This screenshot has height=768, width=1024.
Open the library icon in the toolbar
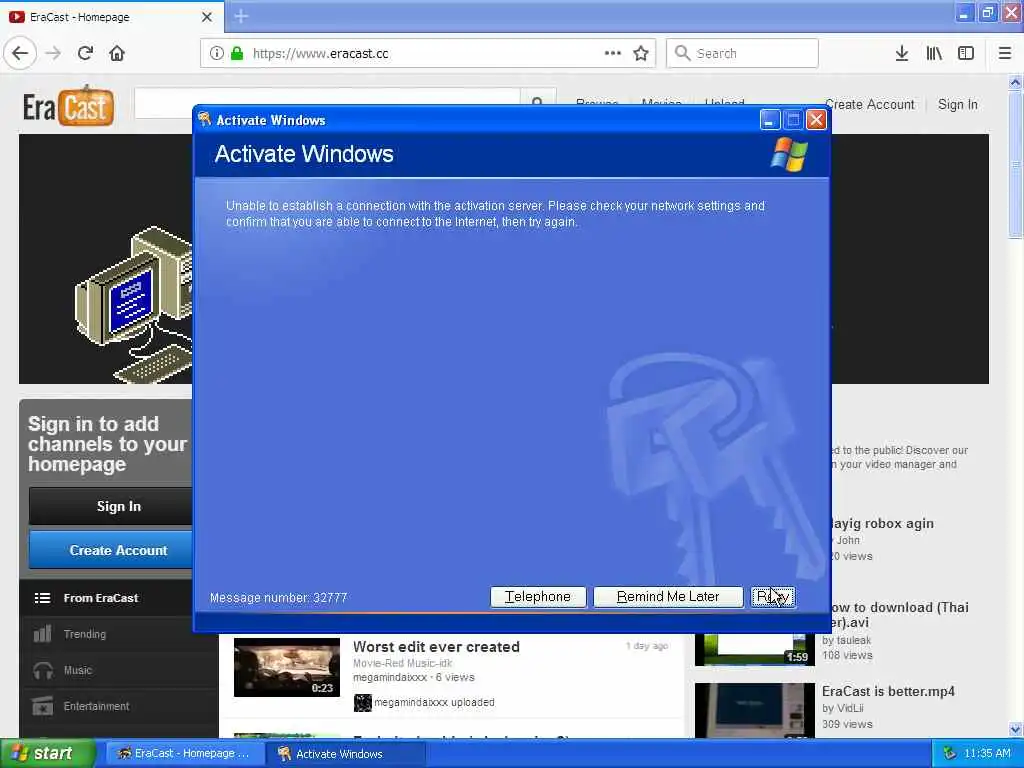click(x=934, y=54)
